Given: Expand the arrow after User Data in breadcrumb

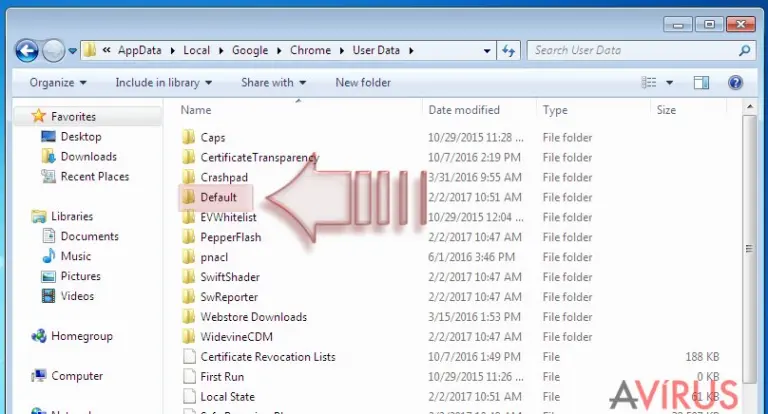Looking at the screenshot, I should coord(411,50).
